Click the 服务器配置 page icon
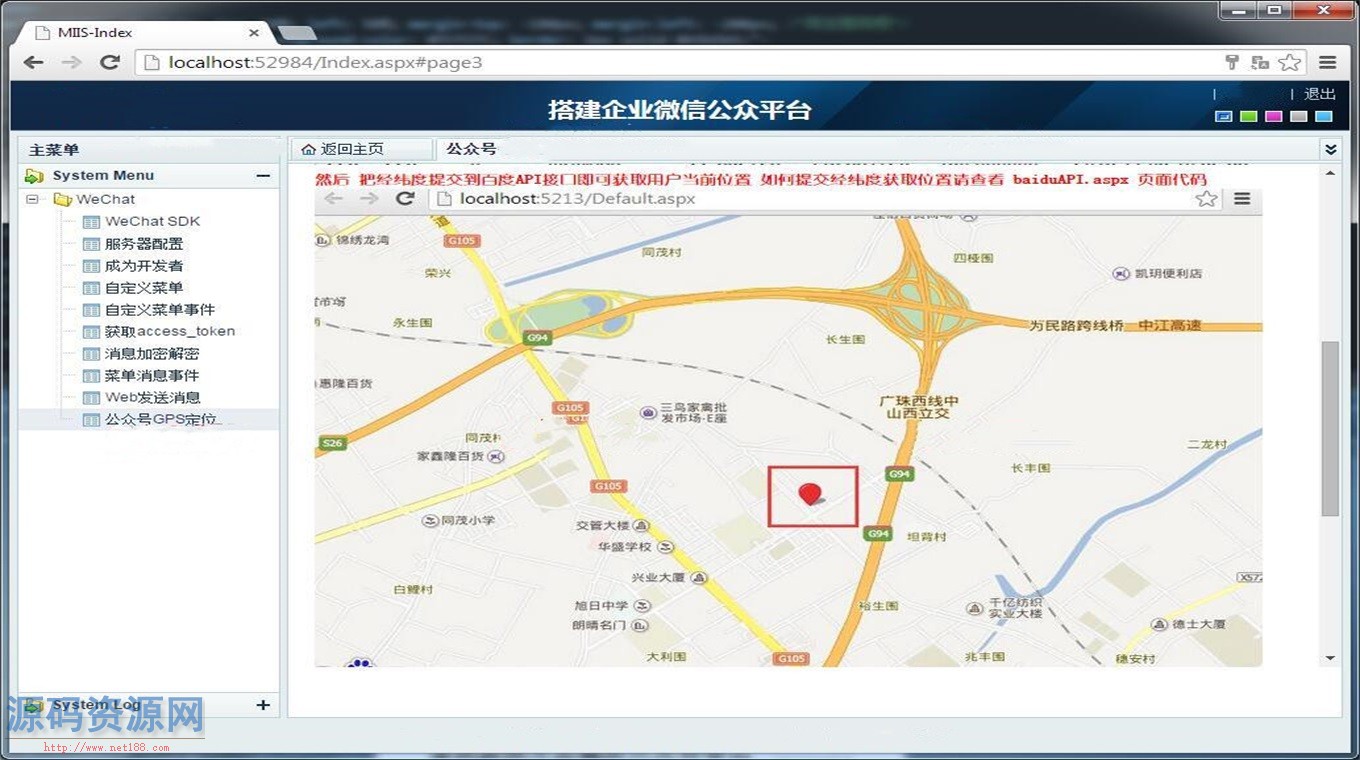 point(91,244)
